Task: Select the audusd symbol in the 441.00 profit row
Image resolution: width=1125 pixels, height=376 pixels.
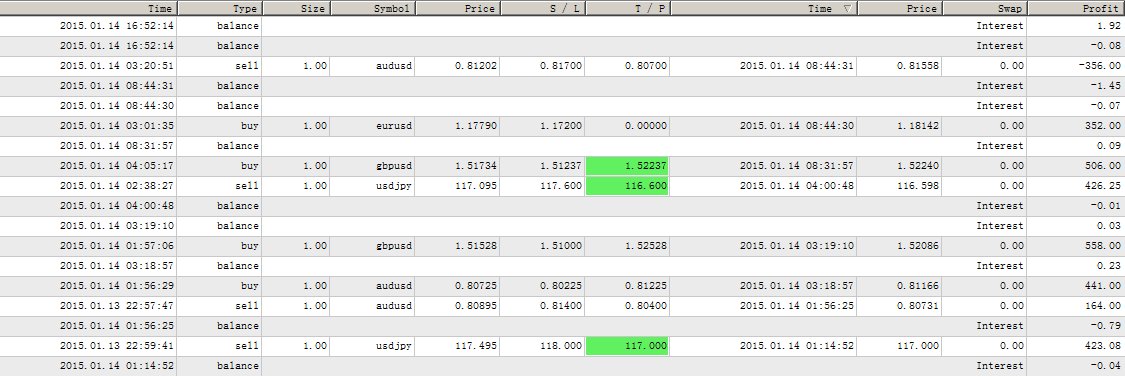Action: 394,286
